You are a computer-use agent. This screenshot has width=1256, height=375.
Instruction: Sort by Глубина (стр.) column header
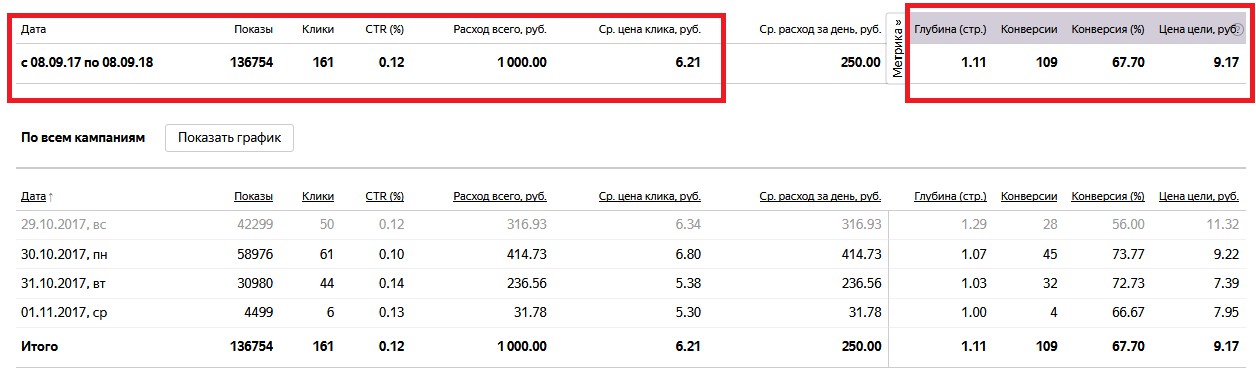(x=950, y=196)
